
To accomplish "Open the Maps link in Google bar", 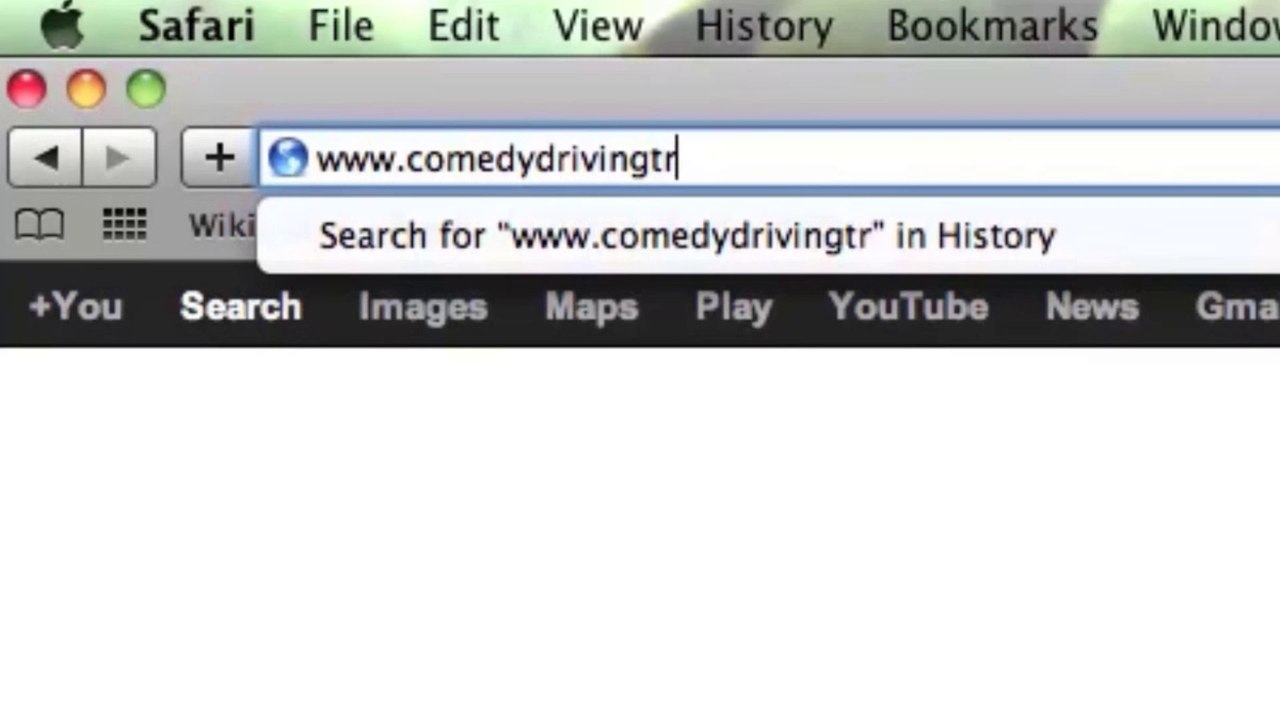I will click(x=591, y=307).
